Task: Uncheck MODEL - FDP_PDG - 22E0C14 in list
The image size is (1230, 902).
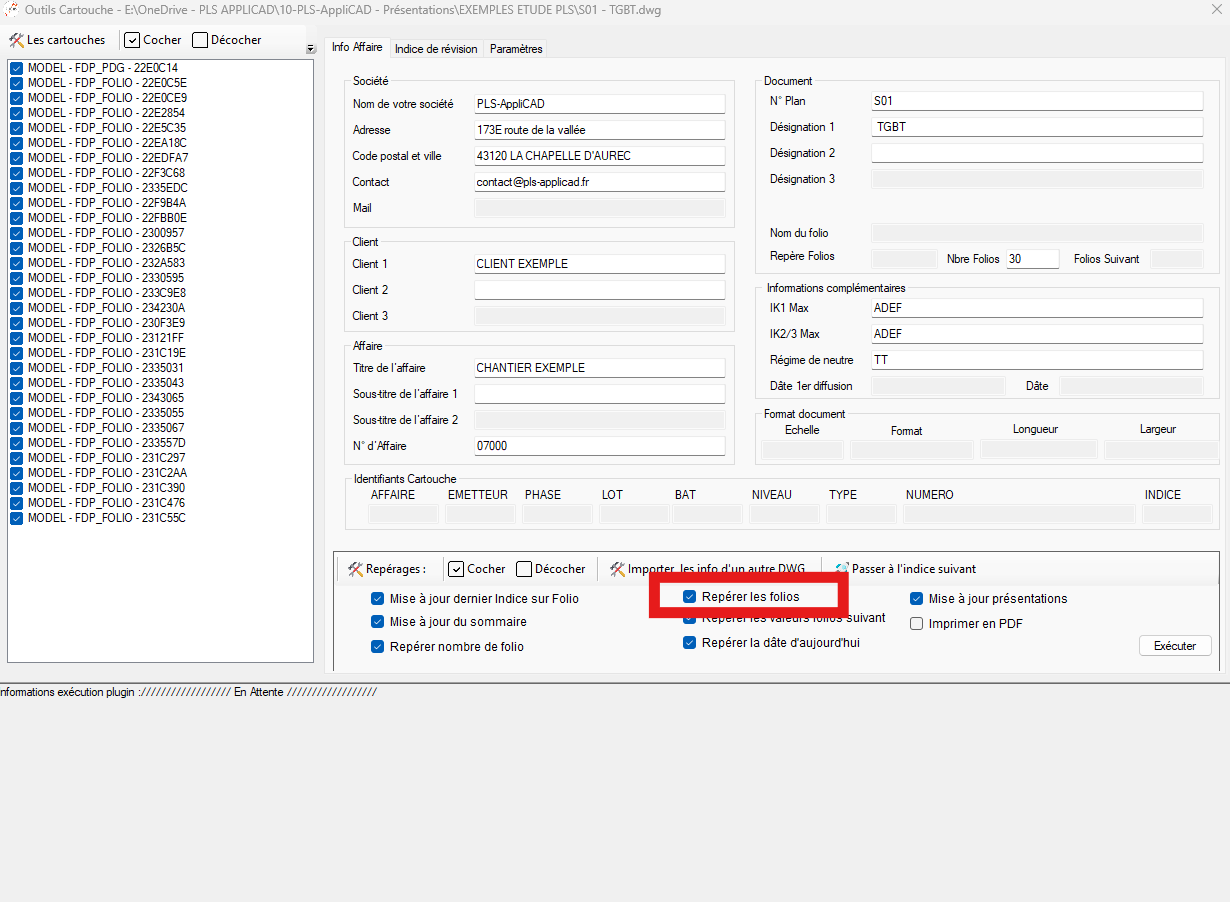Action: point(17,68)
